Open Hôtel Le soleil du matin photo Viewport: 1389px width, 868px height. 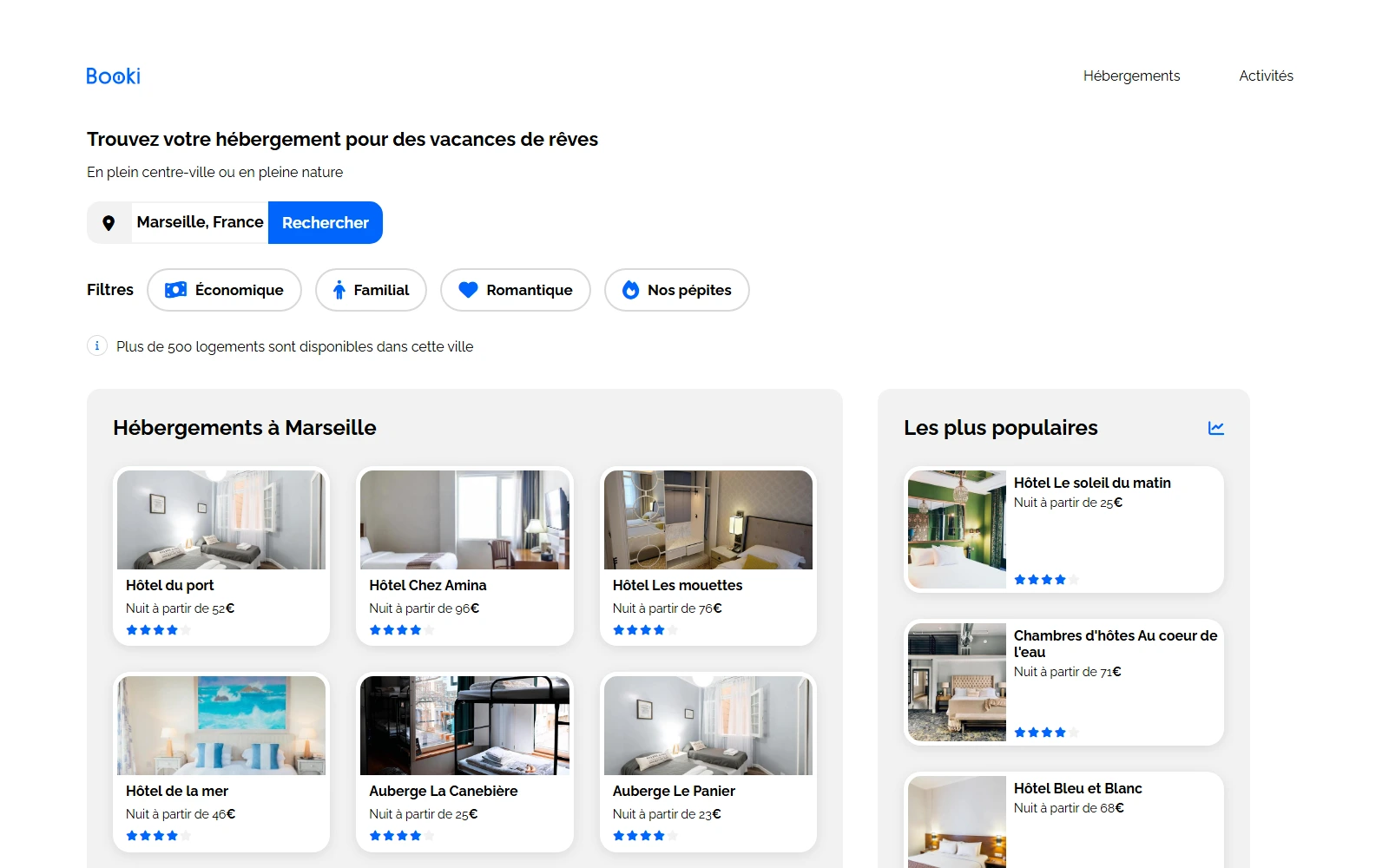pyautogui.click(x=957, y=529)
